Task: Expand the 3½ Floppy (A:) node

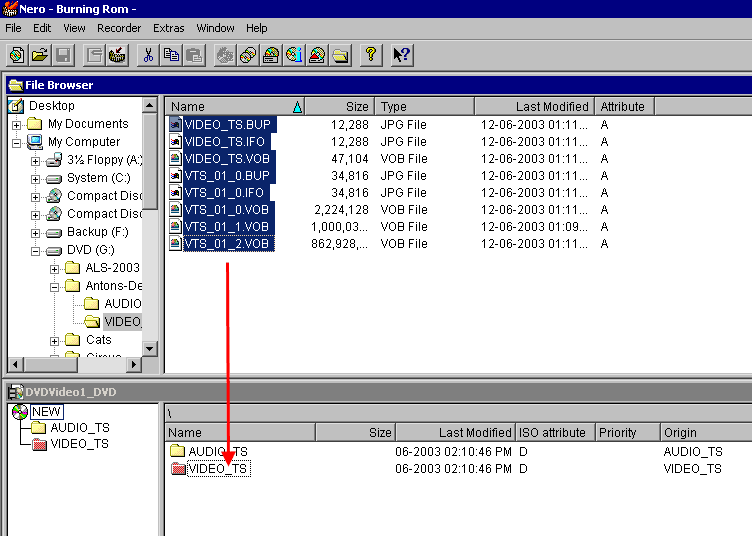Action: pos(35,161)
